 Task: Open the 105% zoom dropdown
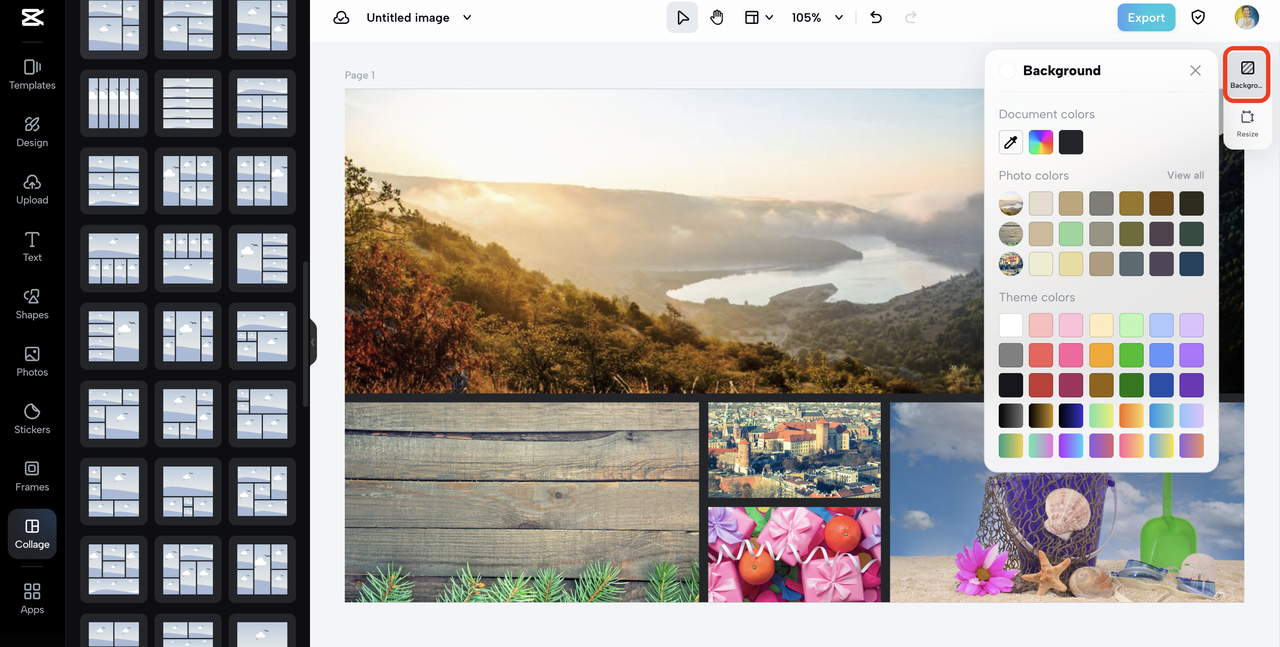tap(817, 18)
